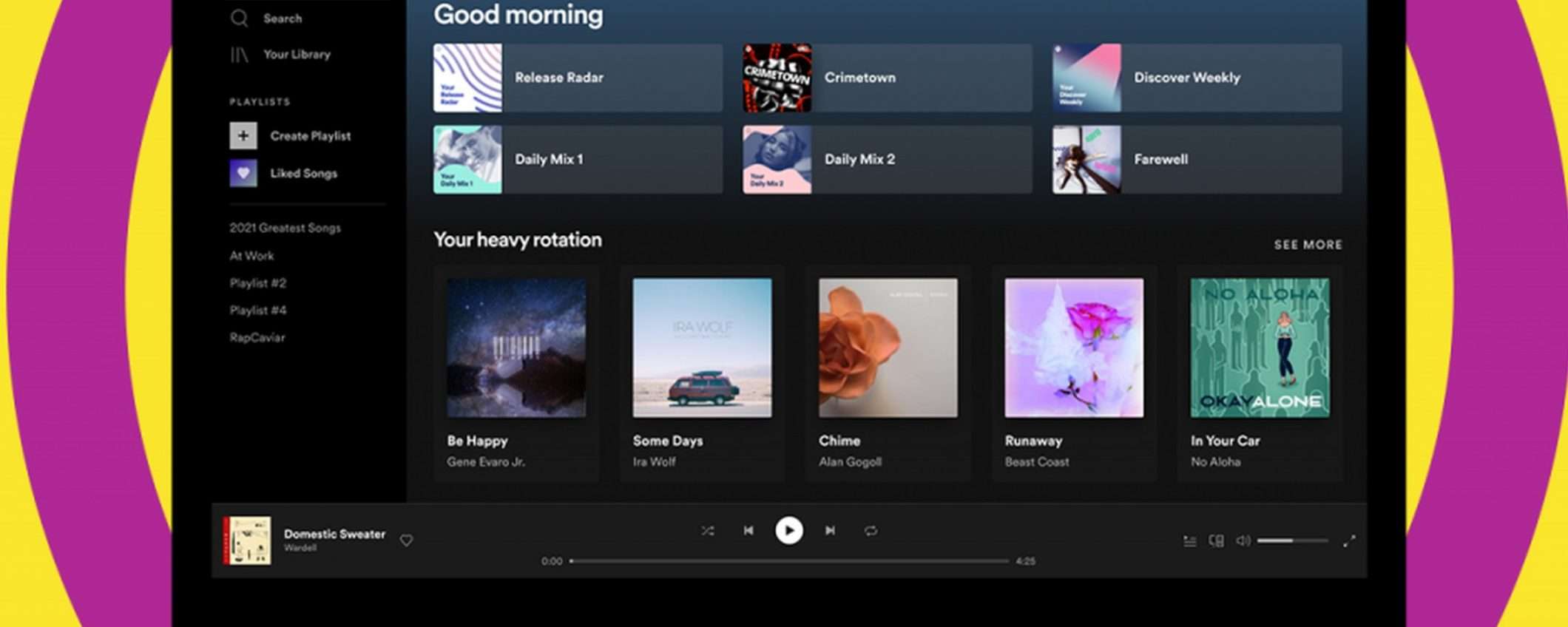
Task: Skip to the previous track
Action: pyautogui.click(x=748, y=530)
